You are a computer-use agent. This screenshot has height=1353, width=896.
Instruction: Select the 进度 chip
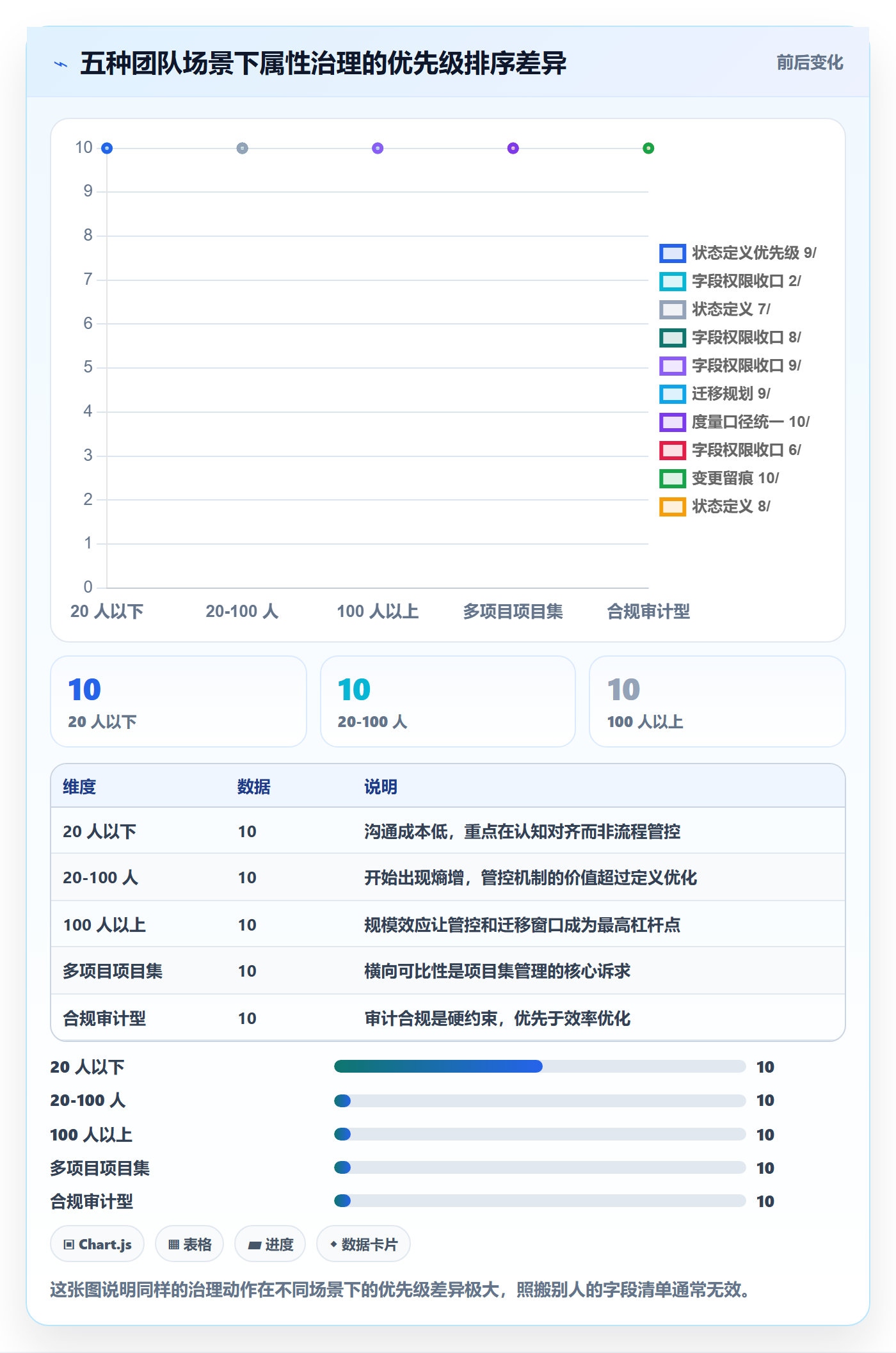pos(270,1244)
